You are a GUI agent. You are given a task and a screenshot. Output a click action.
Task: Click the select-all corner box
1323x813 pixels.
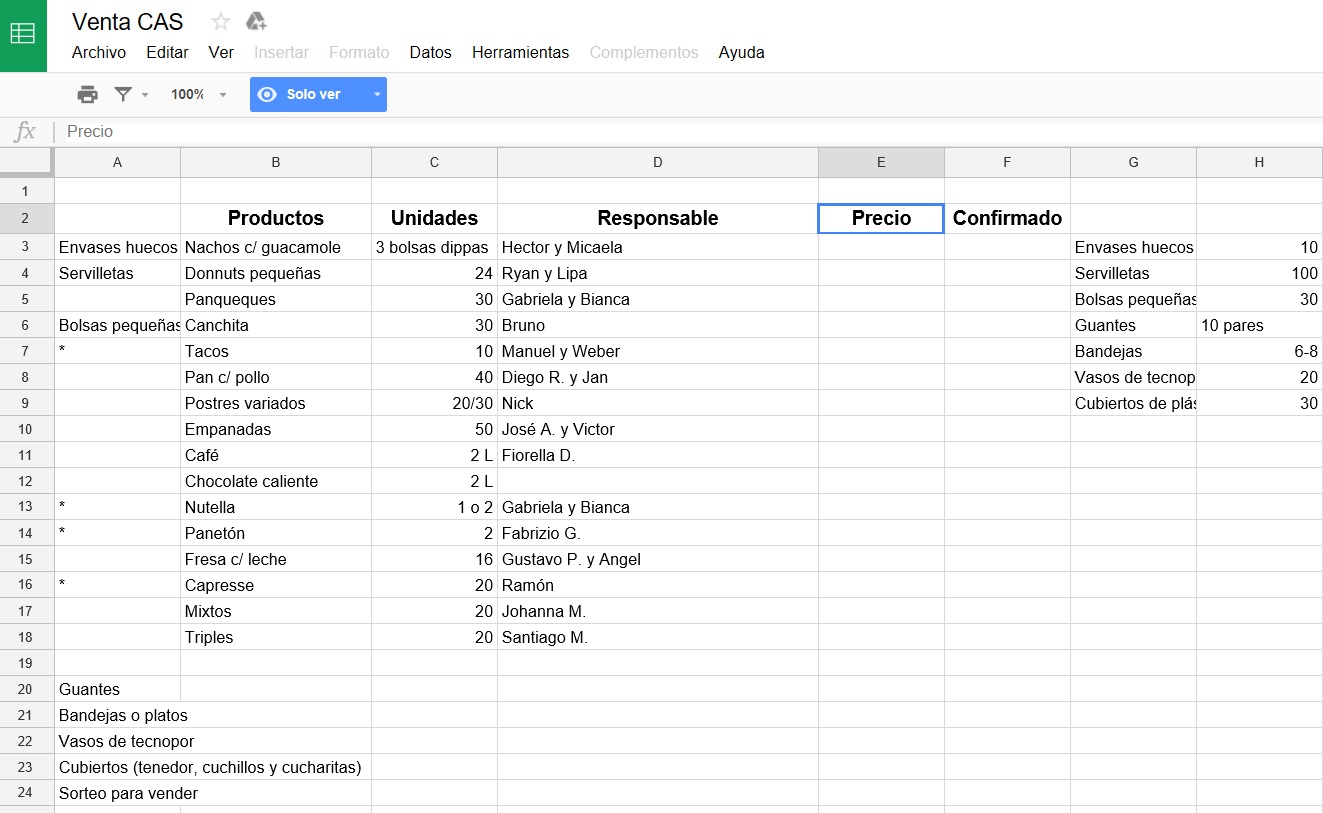[27, 162]
